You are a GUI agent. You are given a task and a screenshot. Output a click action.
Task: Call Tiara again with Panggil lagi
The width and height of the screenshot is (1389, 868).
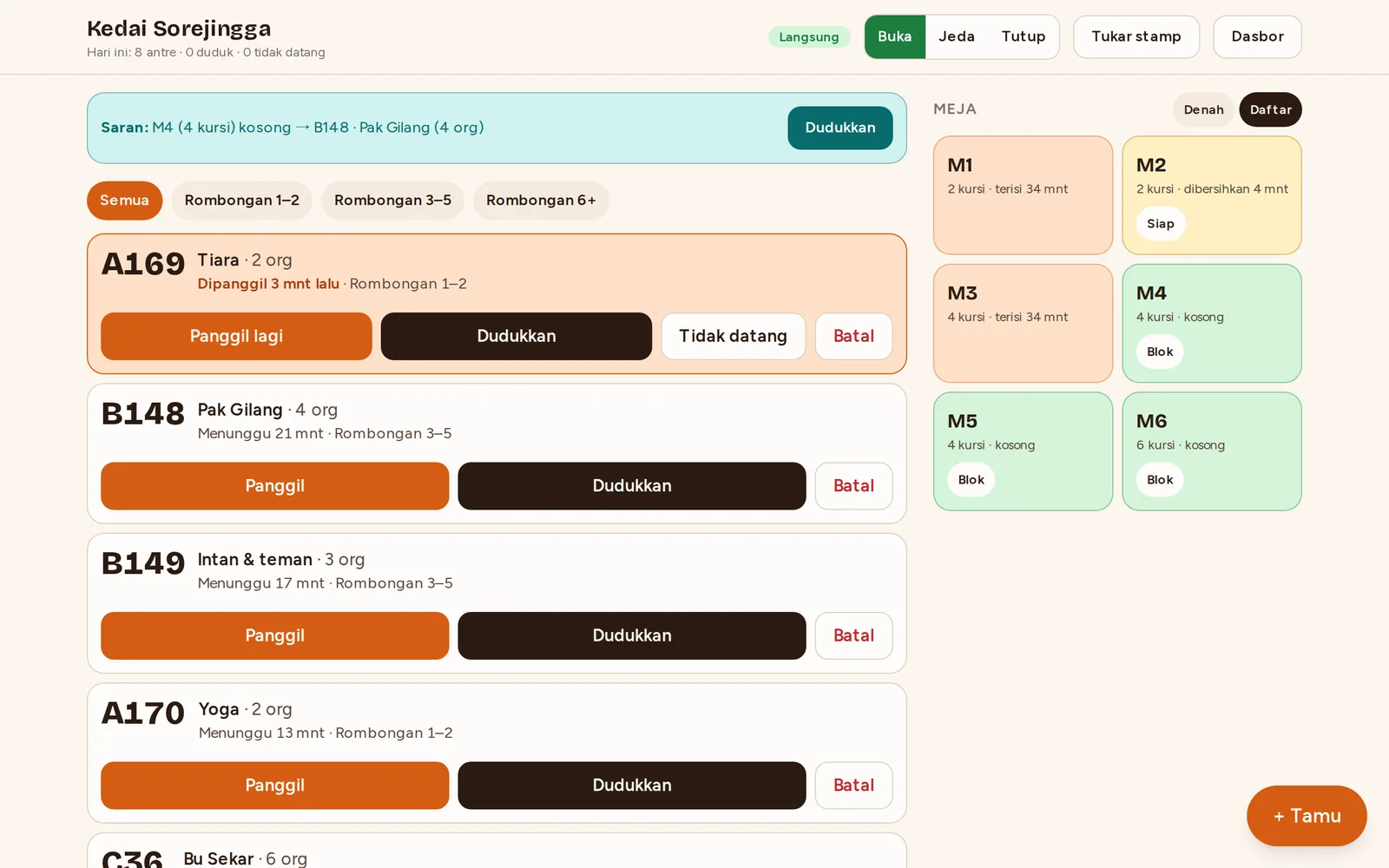tap(236, 336)
